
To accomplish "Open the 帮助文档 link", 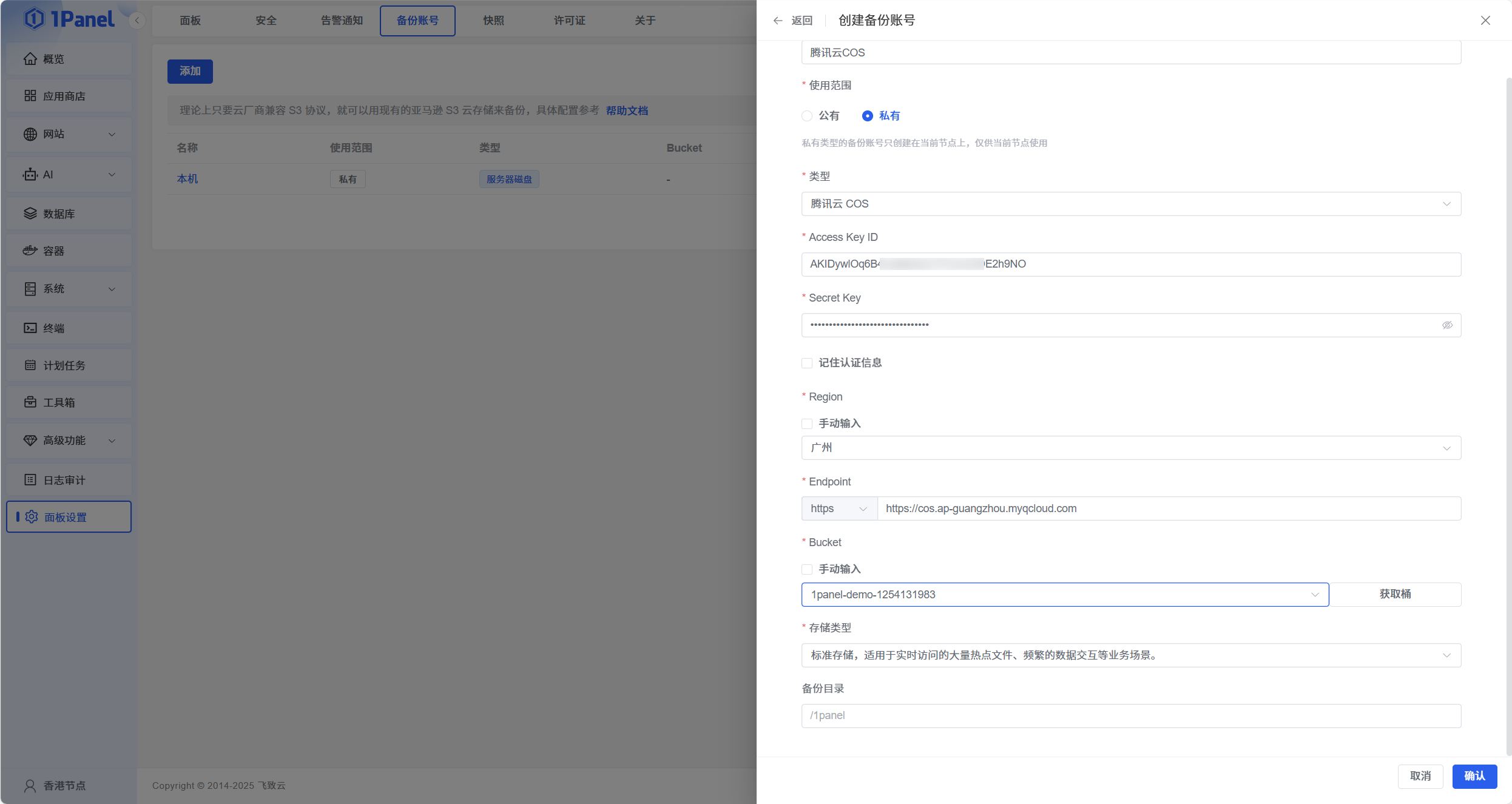I will pyautogui.click(x=627, y=110).
